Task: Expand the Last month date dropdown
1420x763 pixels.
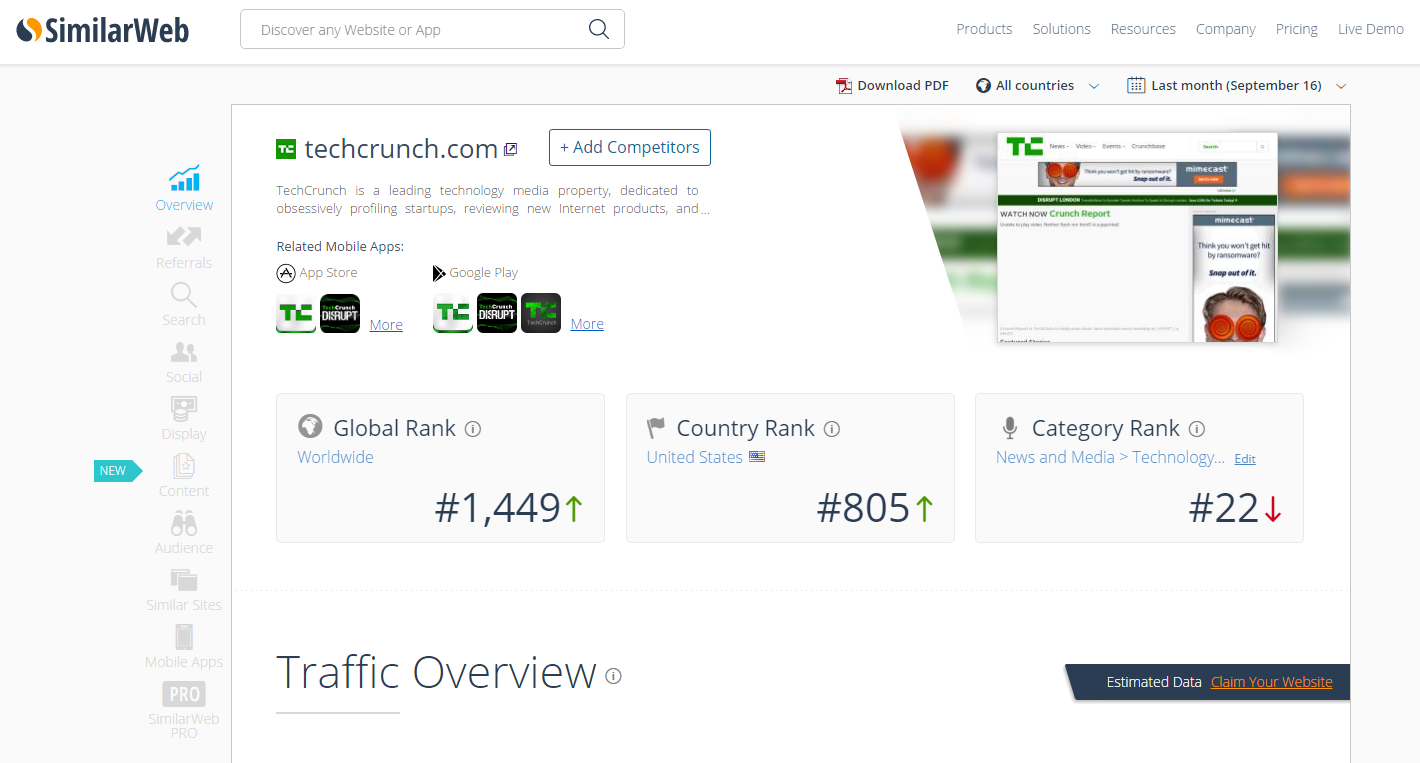Action: (1237, 86)
